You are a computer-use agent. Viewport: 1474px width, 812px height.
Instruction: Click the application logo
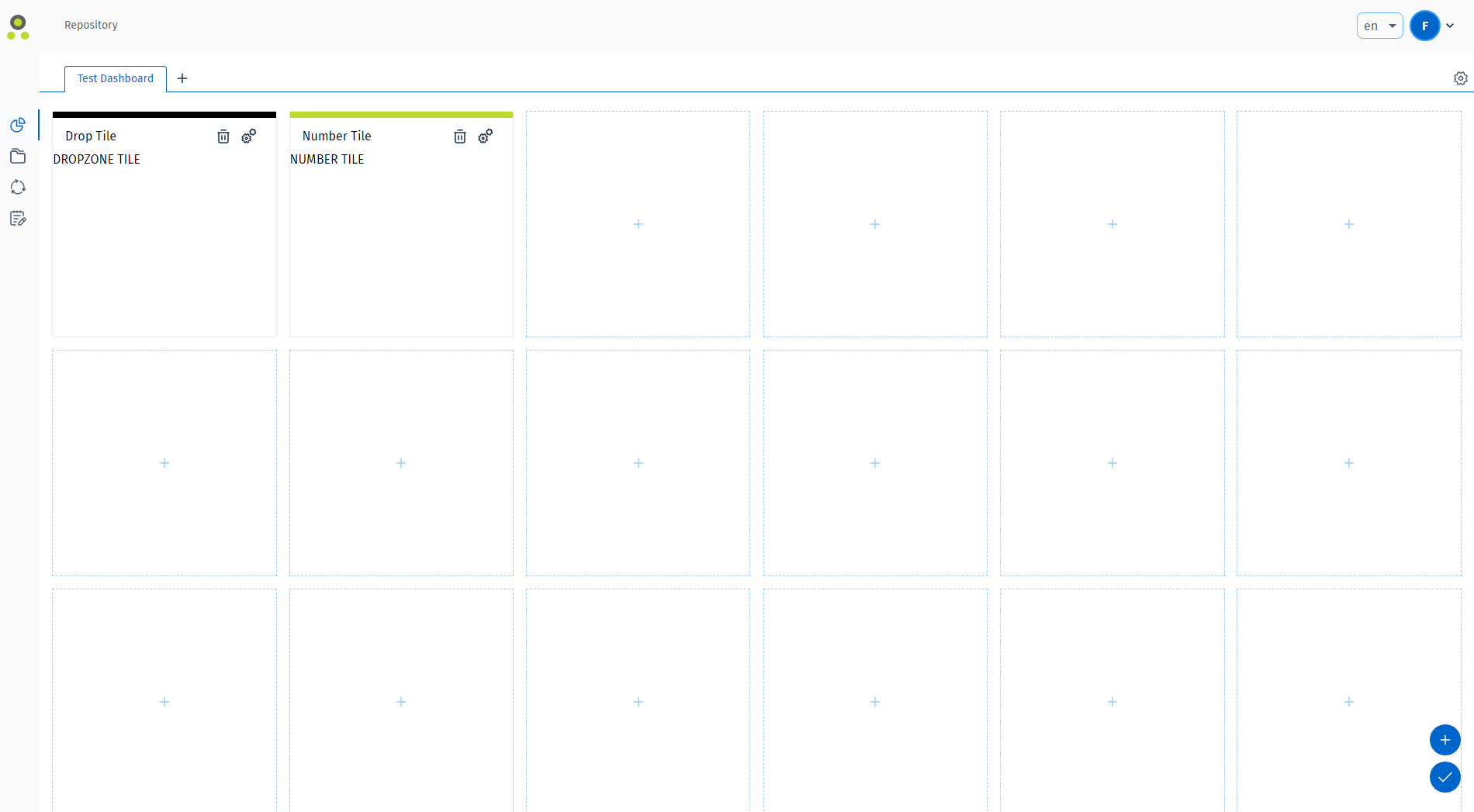pyautogui.click(x=18, y=26)
